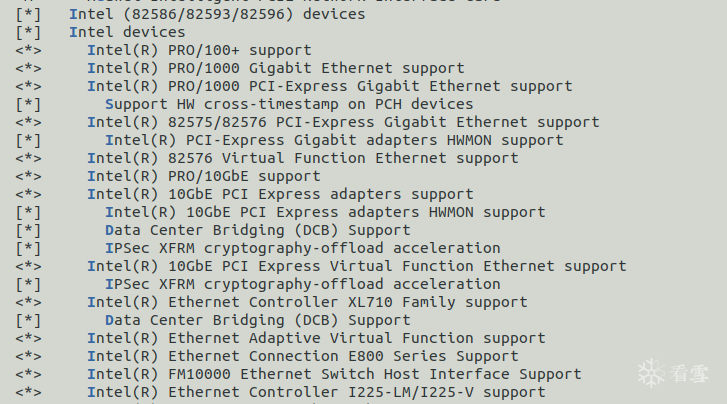
Task: Toggle 10GbE PCI Express adapters HWMON support
Action: point(28,212)
